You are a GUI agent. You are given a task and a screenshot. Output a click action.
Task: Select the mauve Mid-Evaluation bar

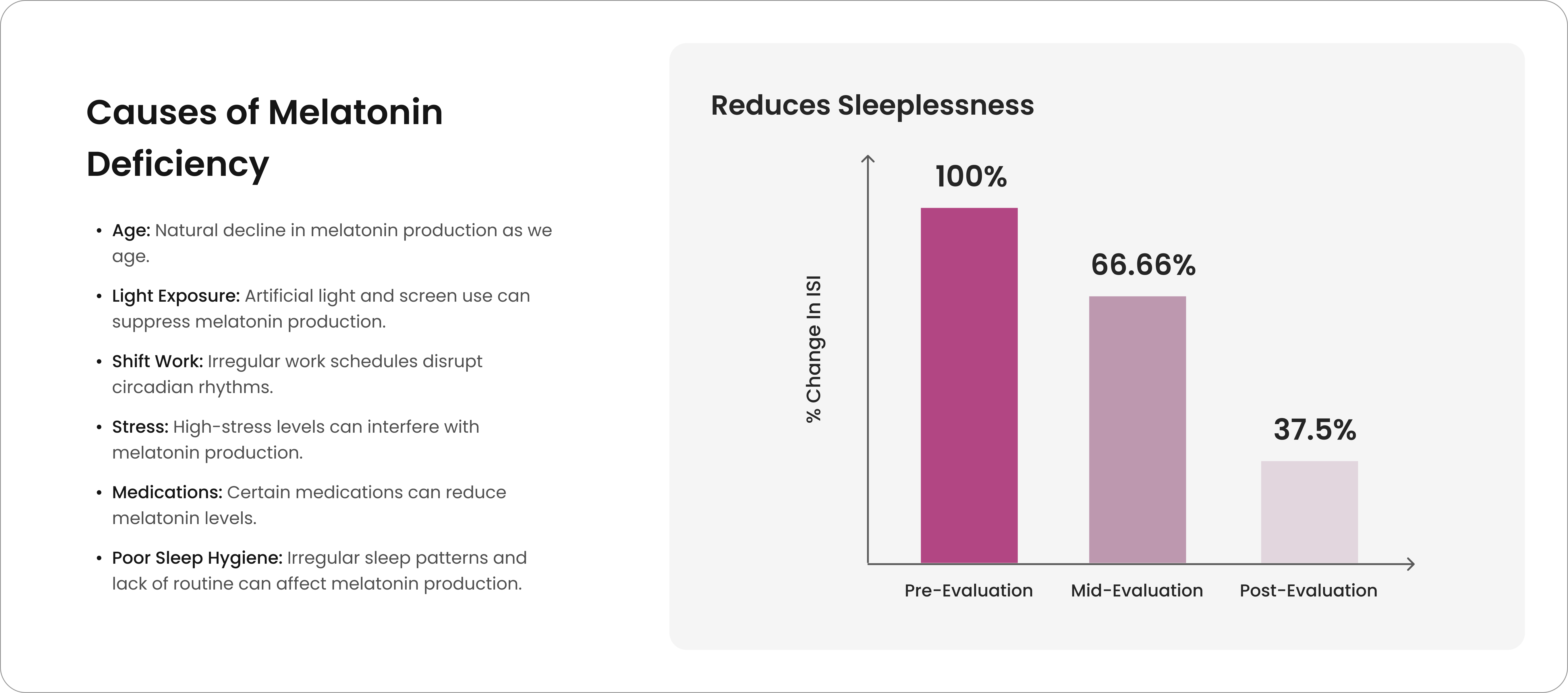[x=1137, y=429]
